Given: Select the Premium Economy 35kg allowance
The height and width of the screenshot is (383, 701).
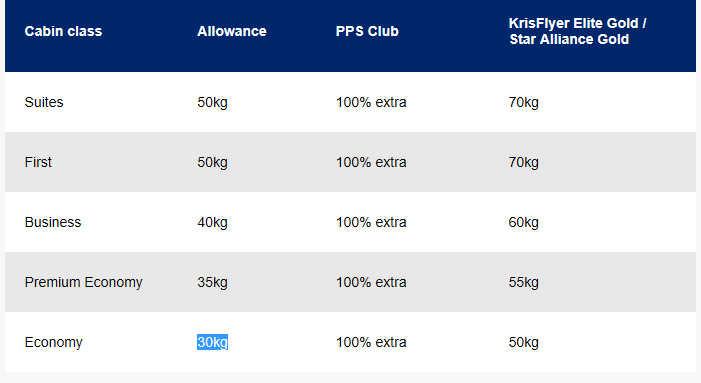Looking at the screenshot, I should coord(212,282).
